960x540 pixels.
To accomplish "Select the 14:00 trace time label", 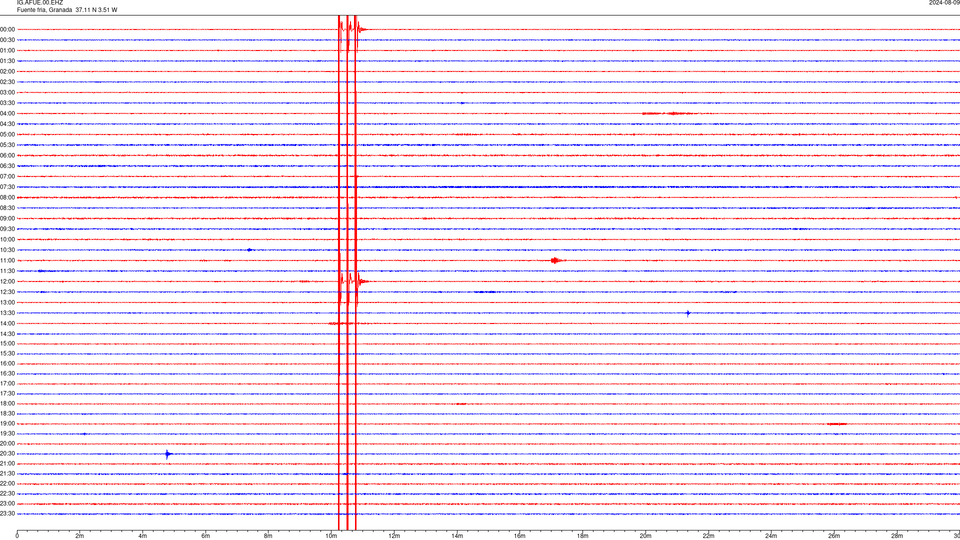I will coord(8,323).
